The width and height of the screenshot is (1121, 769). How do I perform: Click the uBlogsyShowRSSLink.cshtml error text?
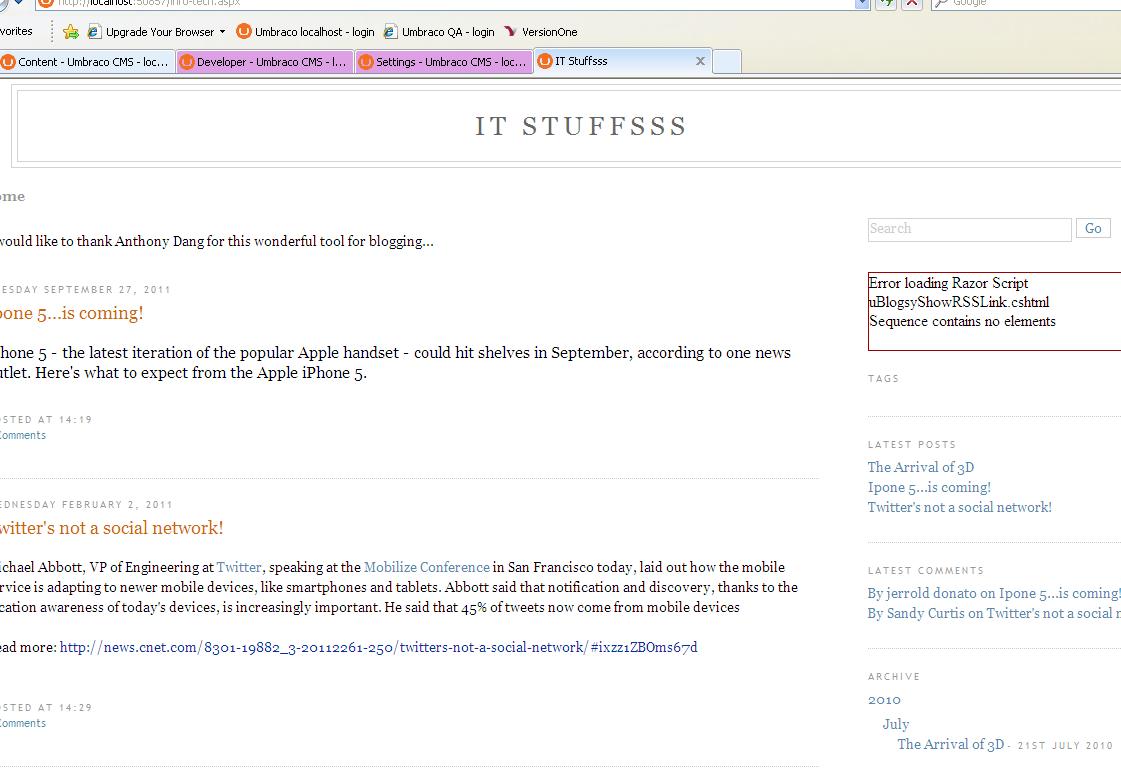pos(959,302)
